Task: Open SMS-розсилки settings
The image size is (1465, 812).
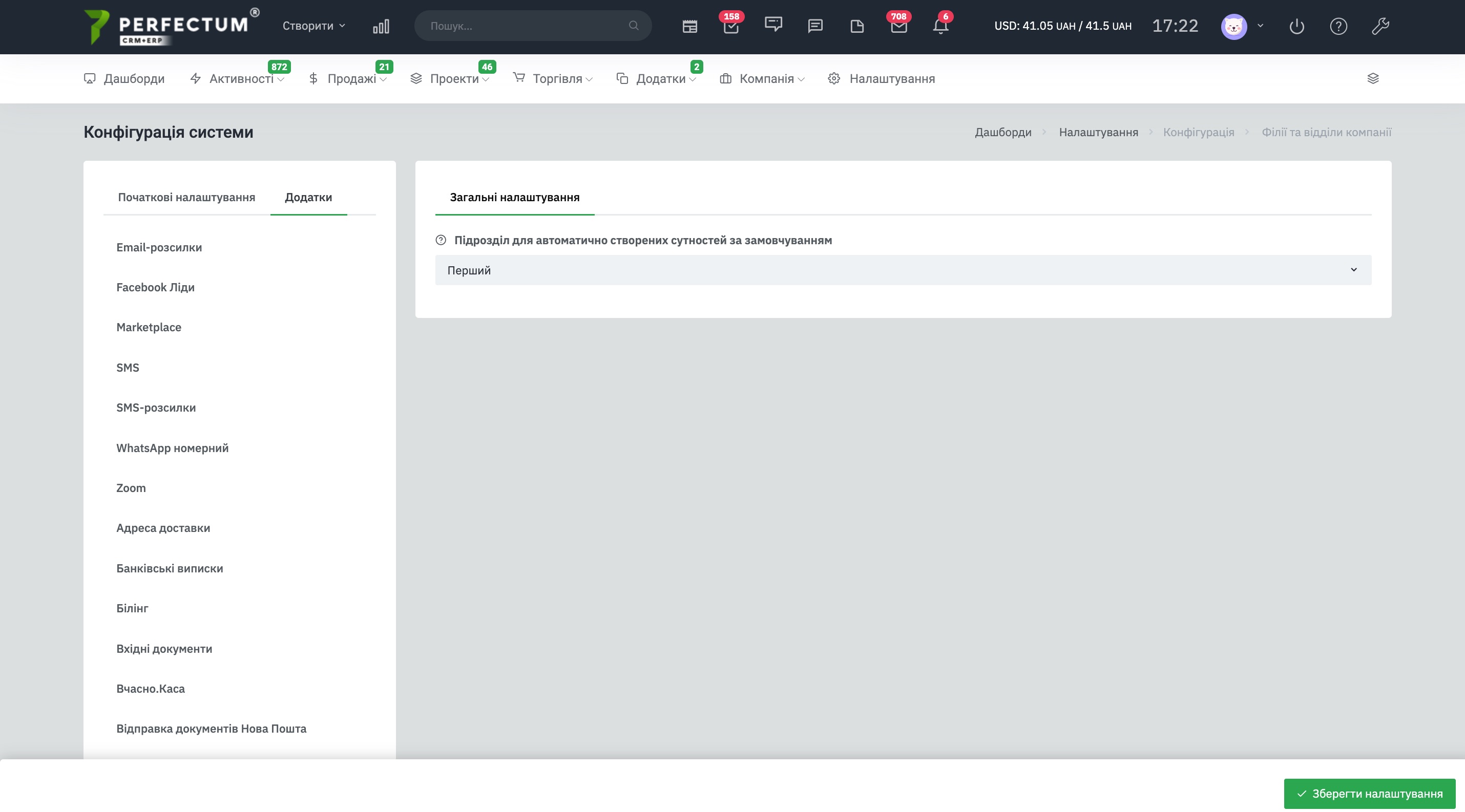Action: (x=156, y=408)
